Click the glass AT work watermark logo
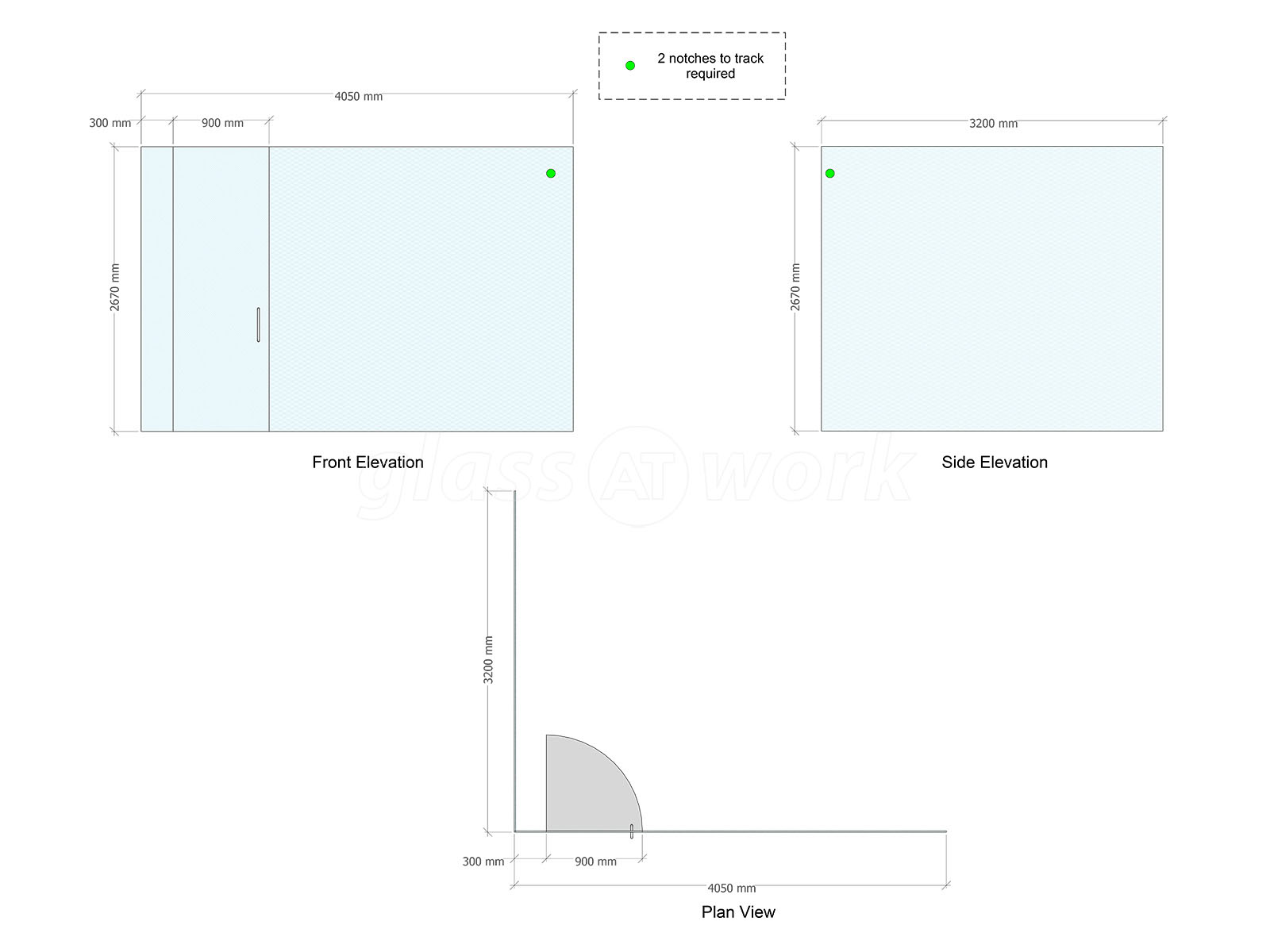The width and height of the screenshot is (1270, 952). pyautogui.click(x=635, y=476)
